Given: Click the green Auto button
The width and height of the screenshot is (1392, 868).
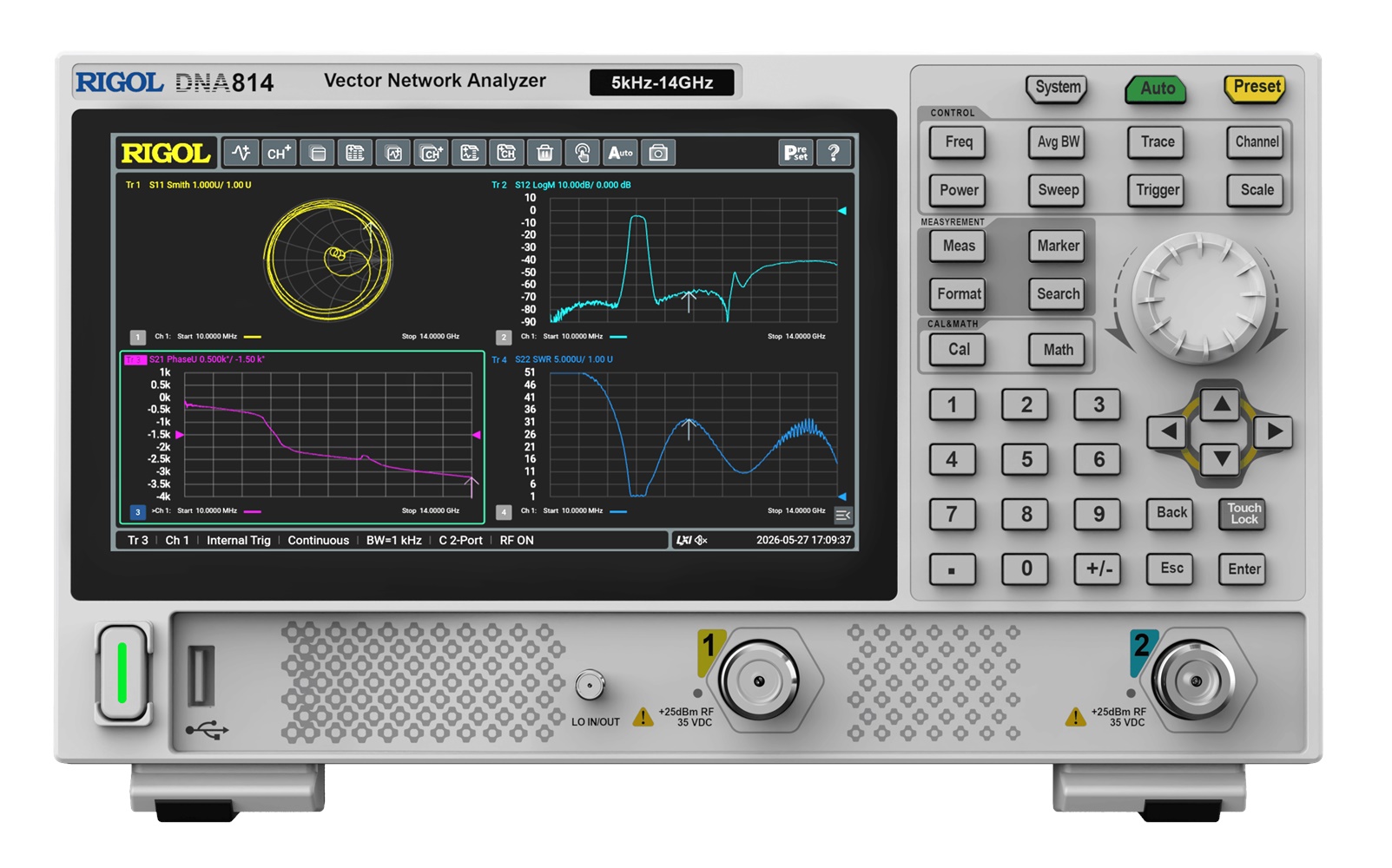Looking at the screenshot, I should click(x=1158, y=89).
